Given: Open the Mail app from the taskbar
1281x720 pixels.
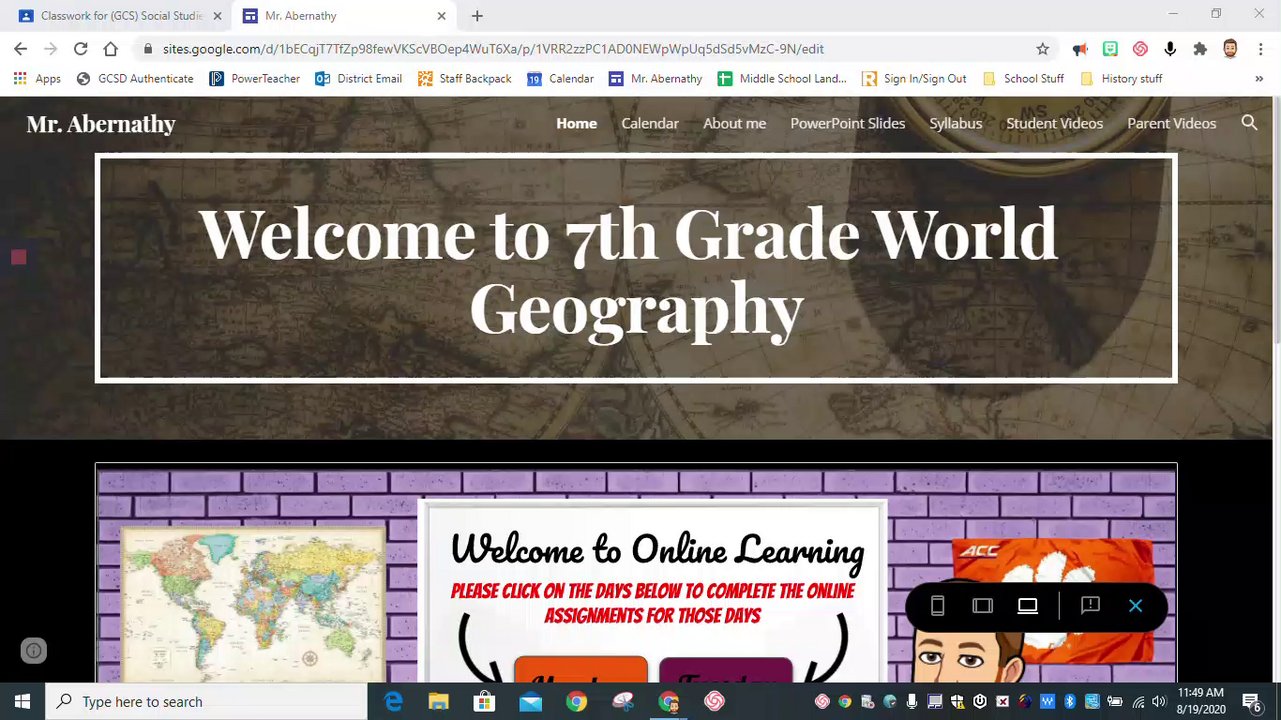Looking at the screenshot, I should coord(530,701).
